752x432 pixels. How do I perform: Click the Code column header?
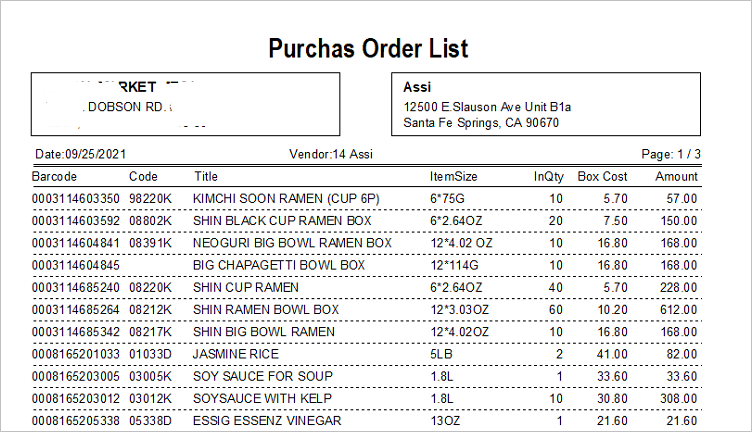(x=143, y=177)
